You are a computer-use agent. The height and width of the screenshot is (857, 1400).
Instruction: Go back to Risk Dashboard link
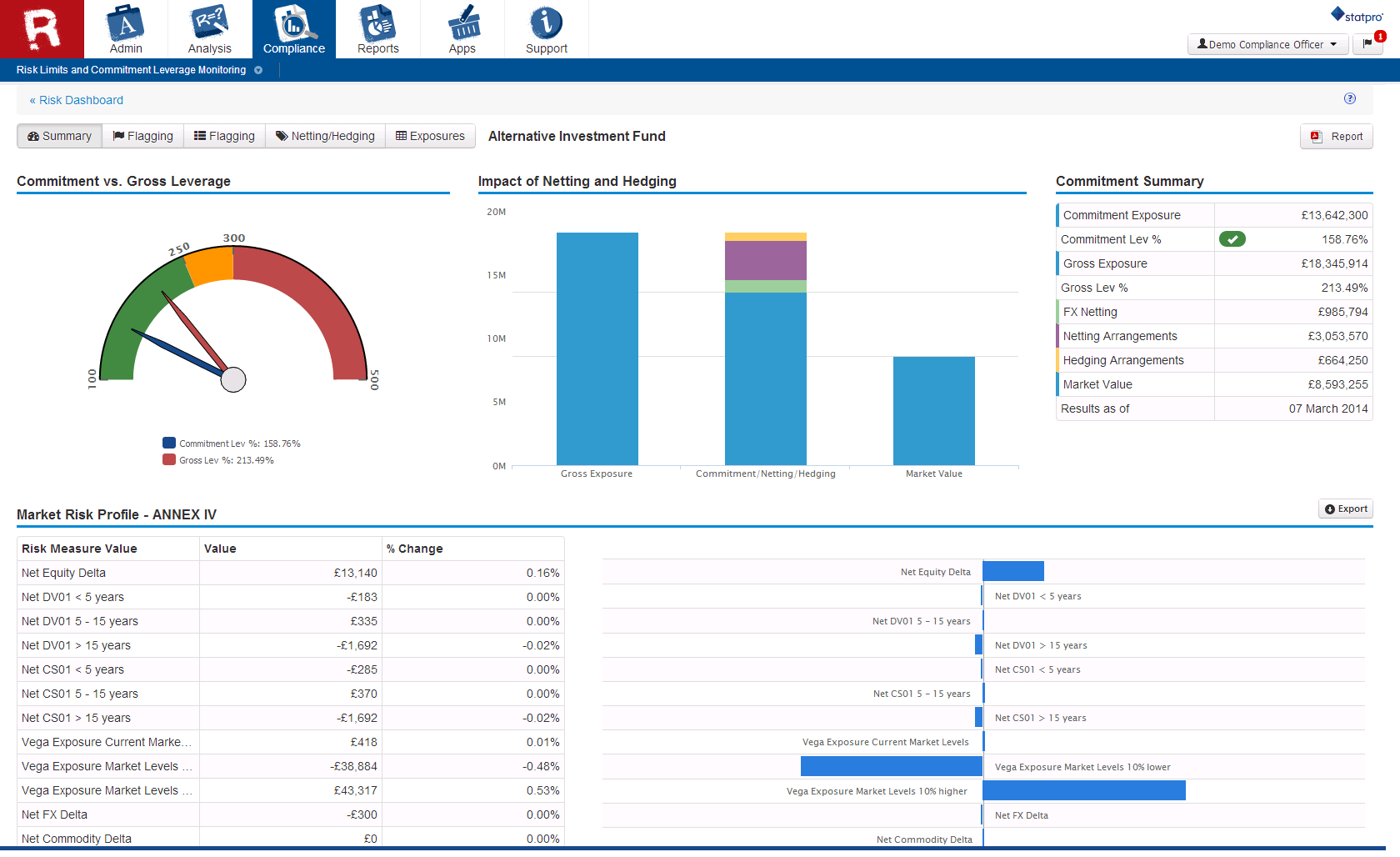77,100
